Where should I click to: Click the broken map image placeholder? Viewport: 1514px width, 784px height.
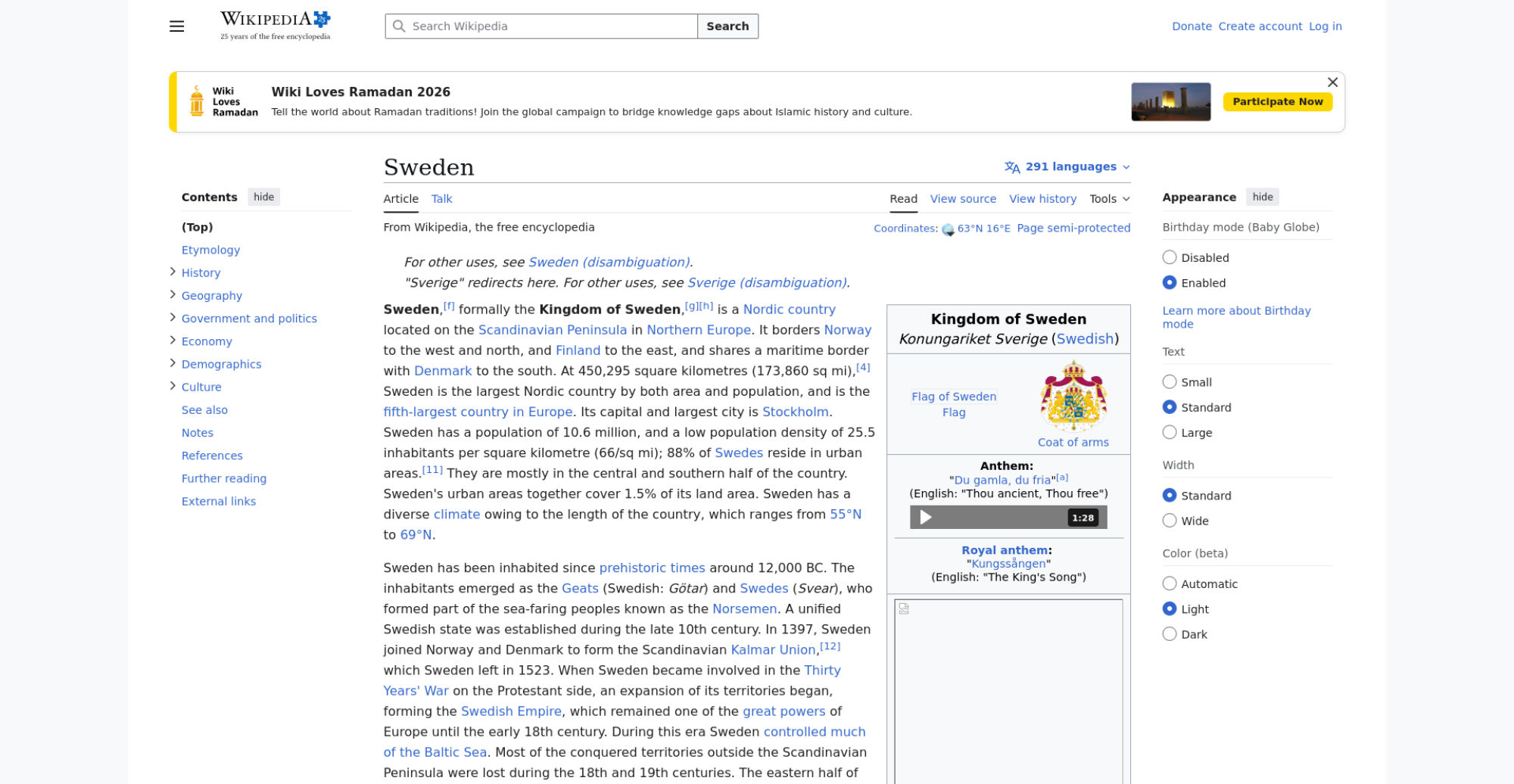pos(904,608)
